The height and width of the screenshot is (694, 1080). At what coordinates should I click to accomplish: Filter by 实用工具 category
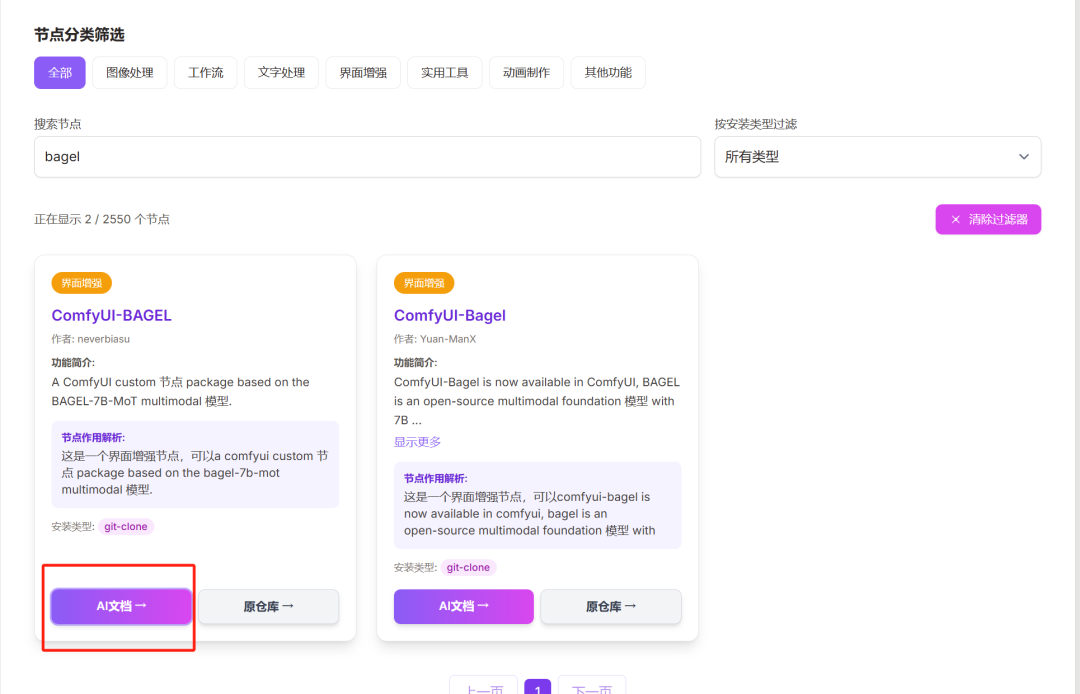click(444, 72)
